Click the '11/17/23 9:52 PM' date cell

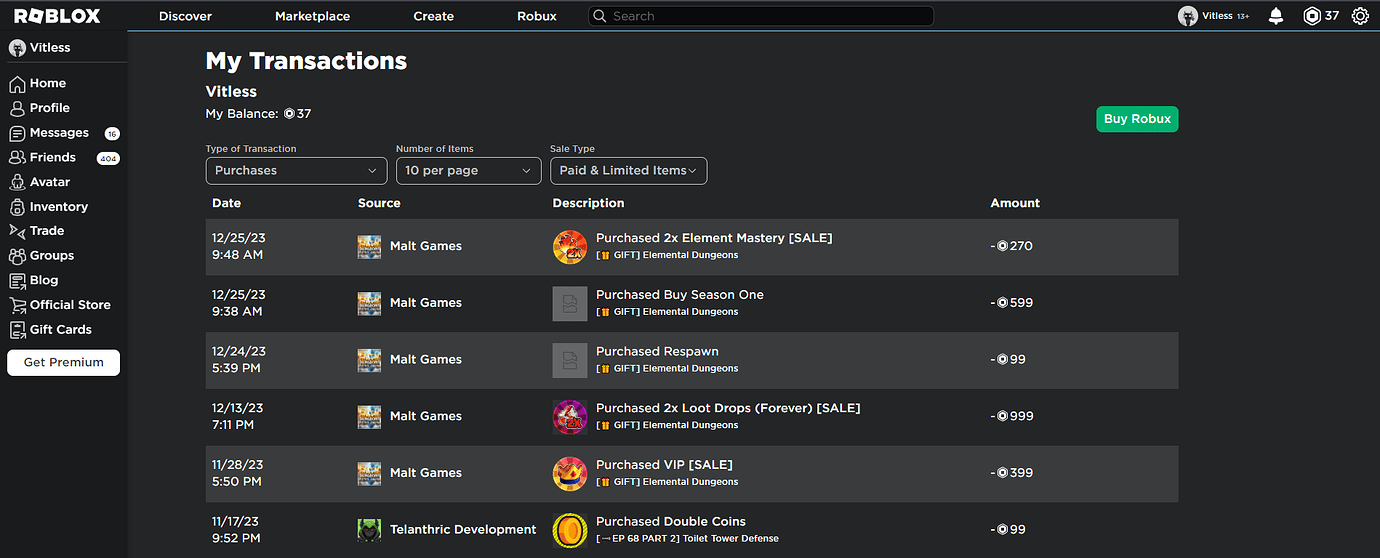click(238, 530)
